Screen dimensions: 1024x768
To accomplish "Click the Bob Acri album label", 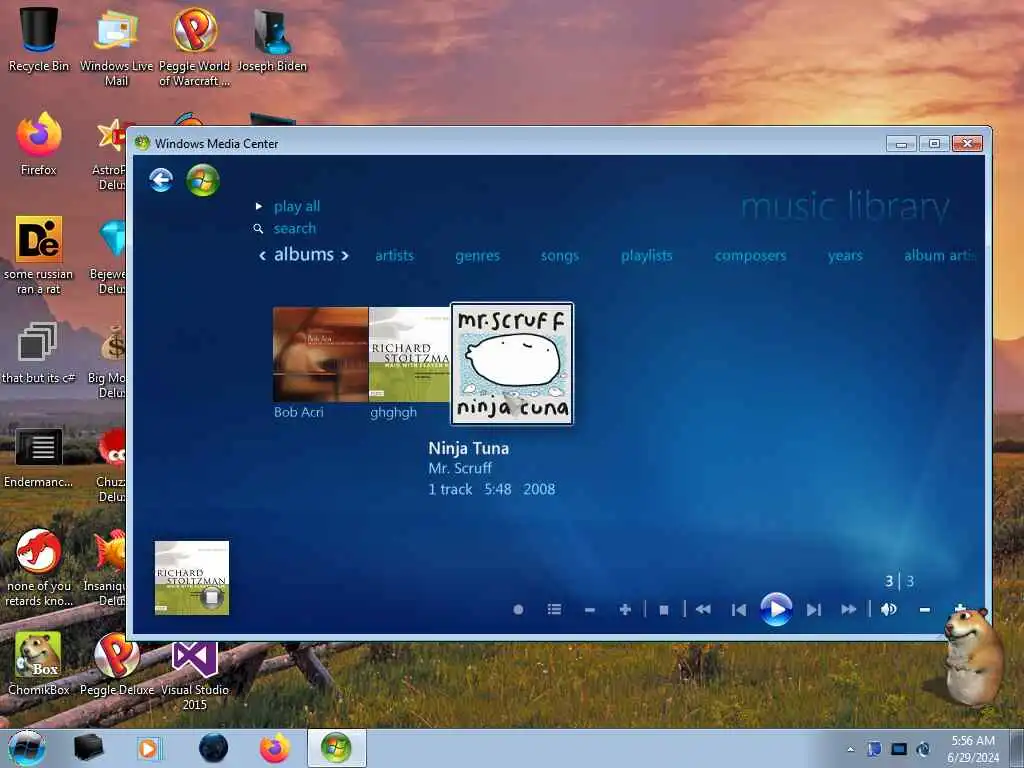I will (x=298, y=412).
